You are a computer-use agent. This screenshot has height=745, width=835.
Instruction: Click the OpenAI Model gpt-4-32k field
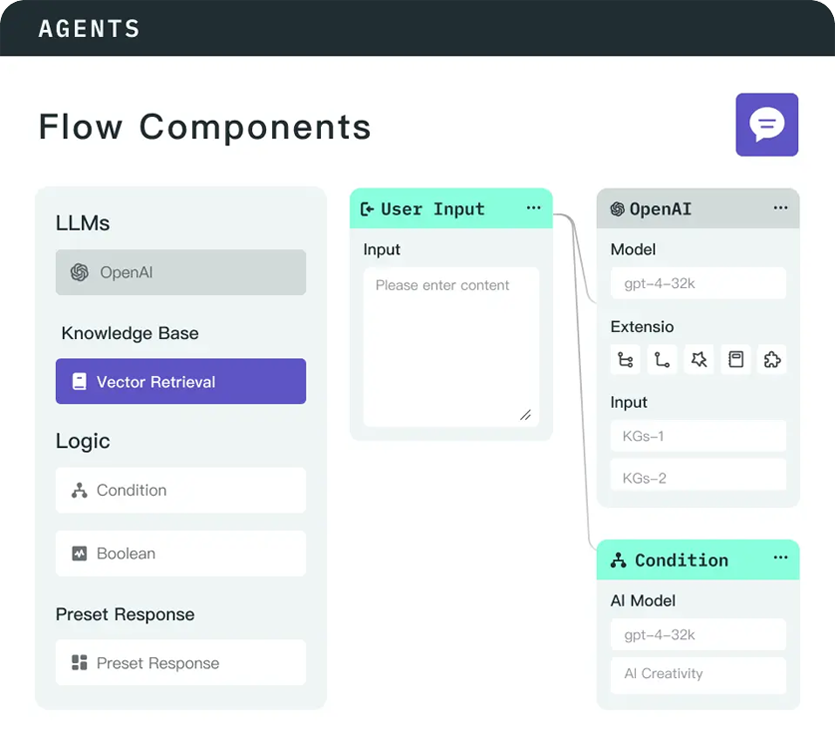pyautogui.click(x=698, y=284)
